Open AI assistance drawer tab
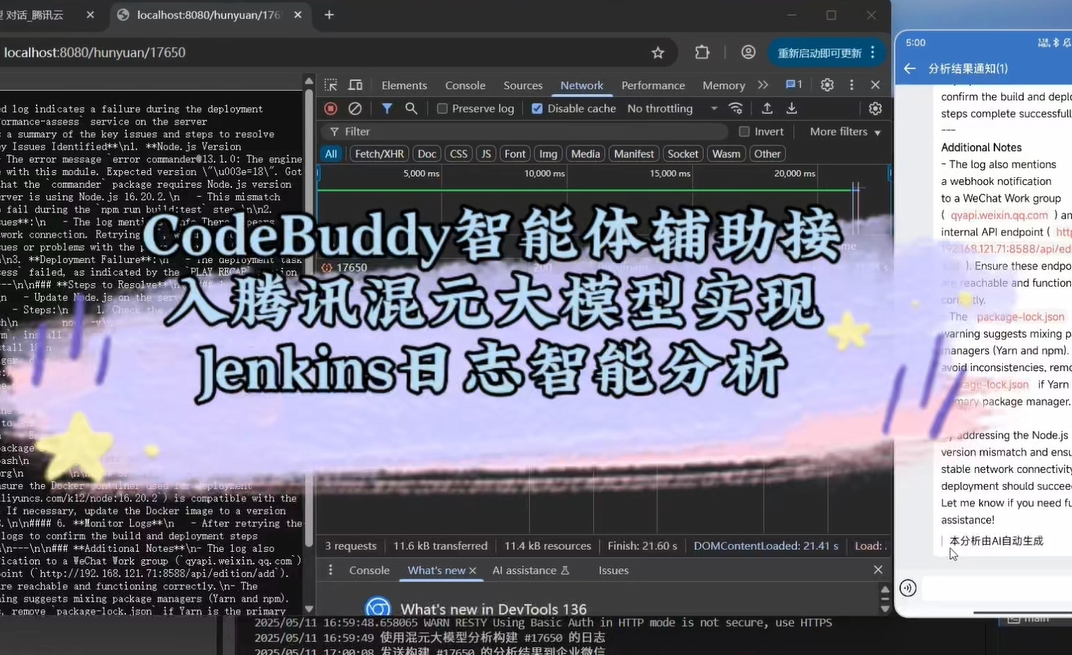Image resolution: width=1072 pixels, height=655 pixels. click(531, 570)
